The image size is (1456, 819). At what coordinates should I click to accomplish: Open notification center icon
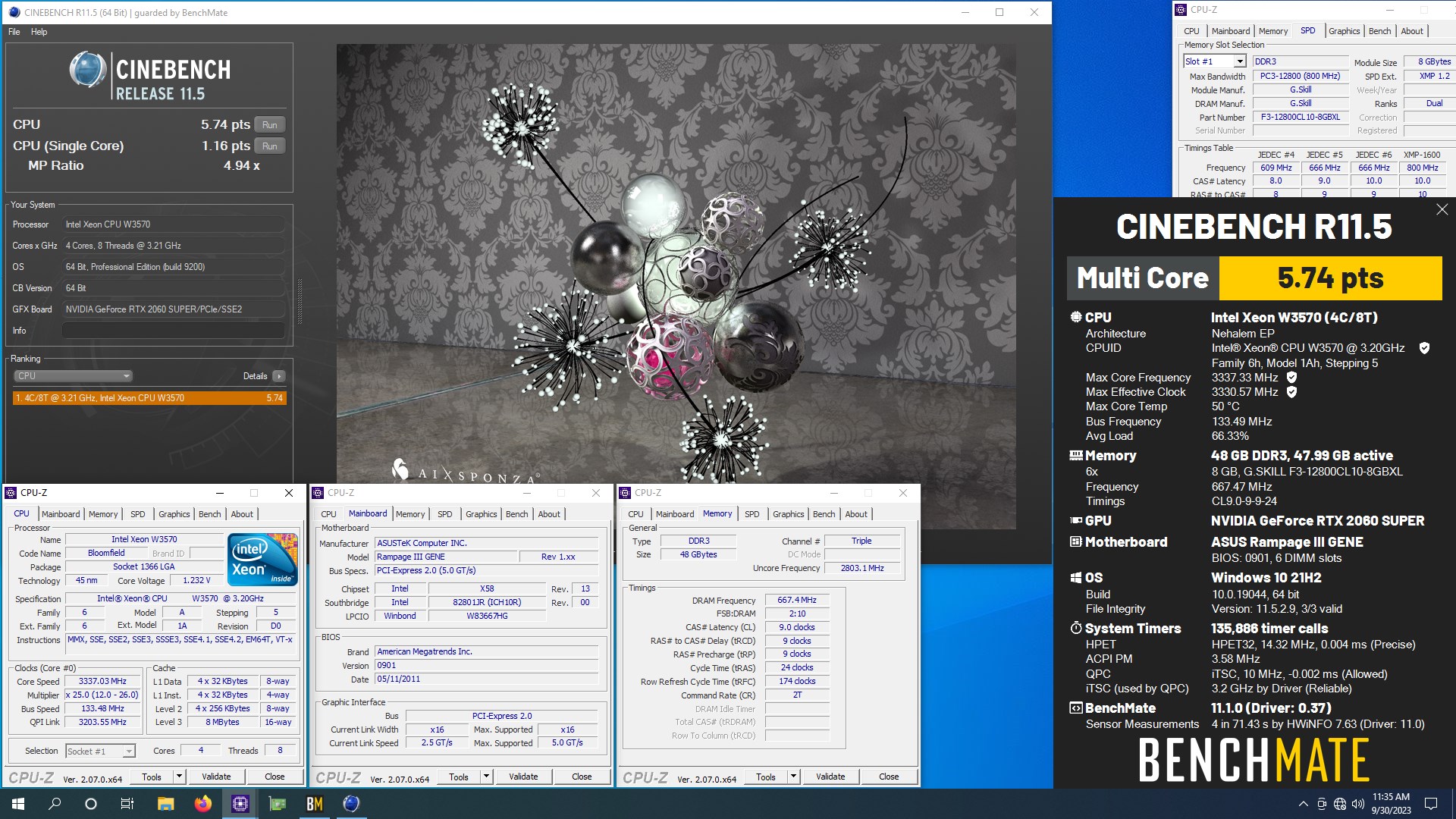[1431, 804]
